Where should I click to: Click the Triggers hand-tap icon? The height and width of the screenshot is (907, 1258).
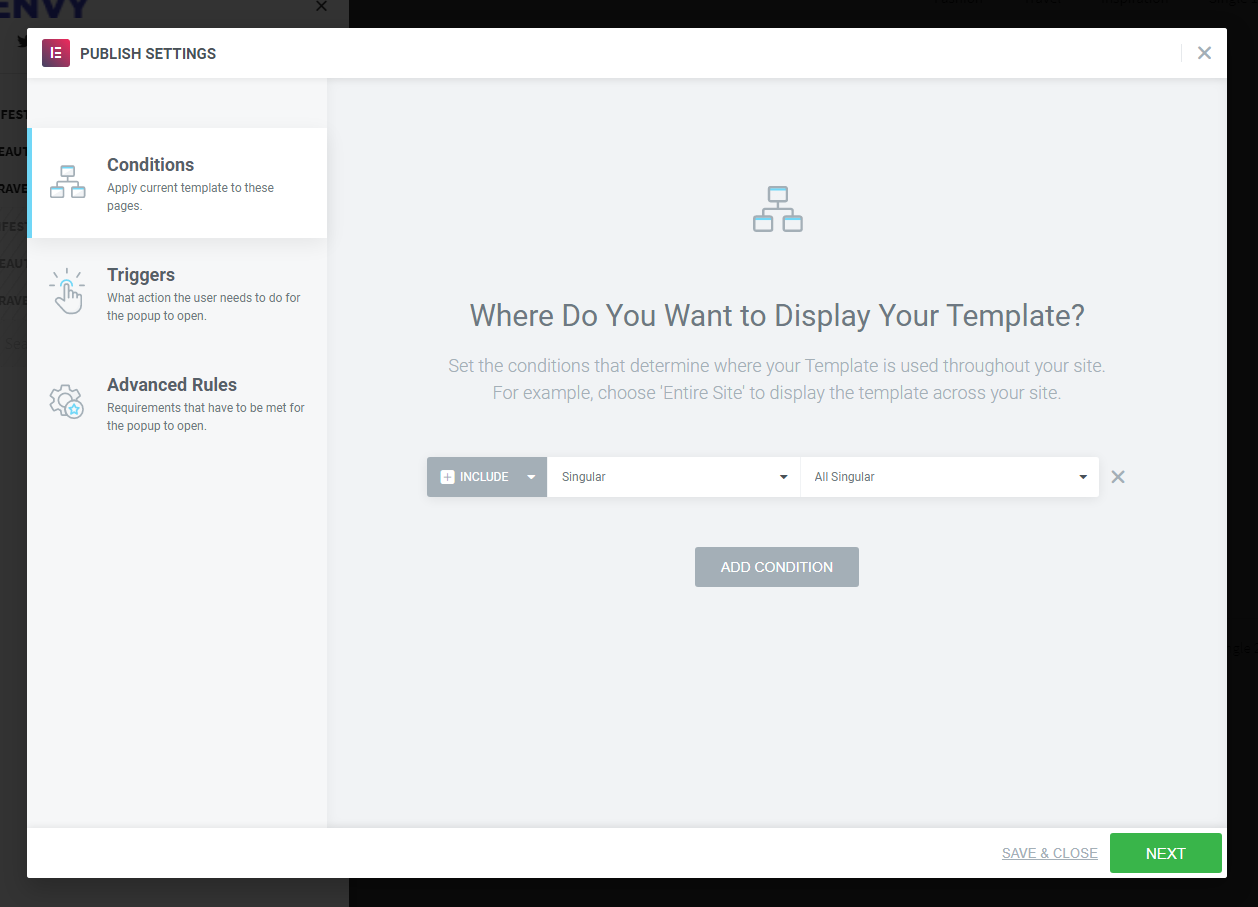coord(67,292)
